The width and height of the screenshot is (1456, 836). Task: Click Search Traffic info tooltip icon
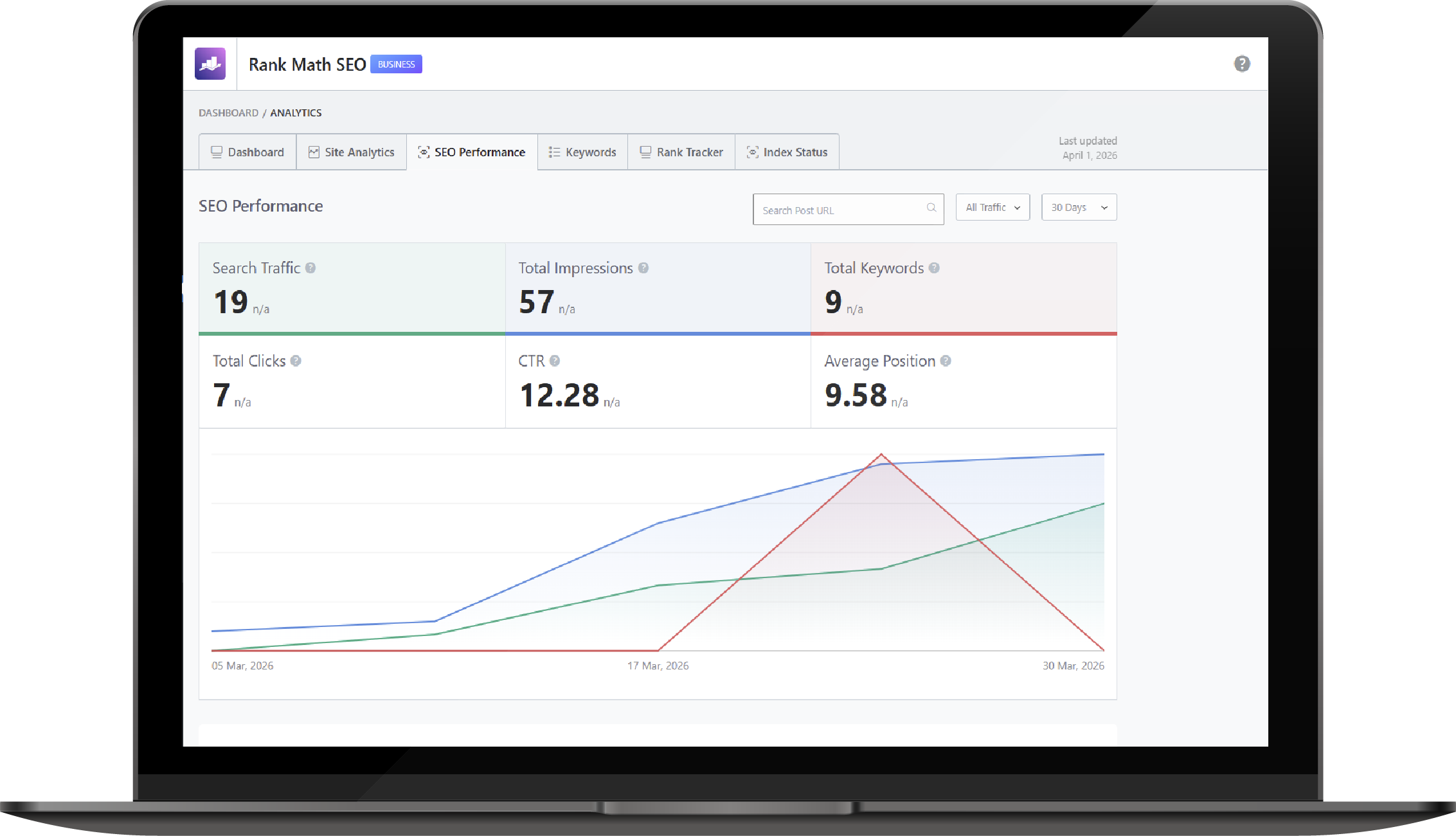click(310, 268)
